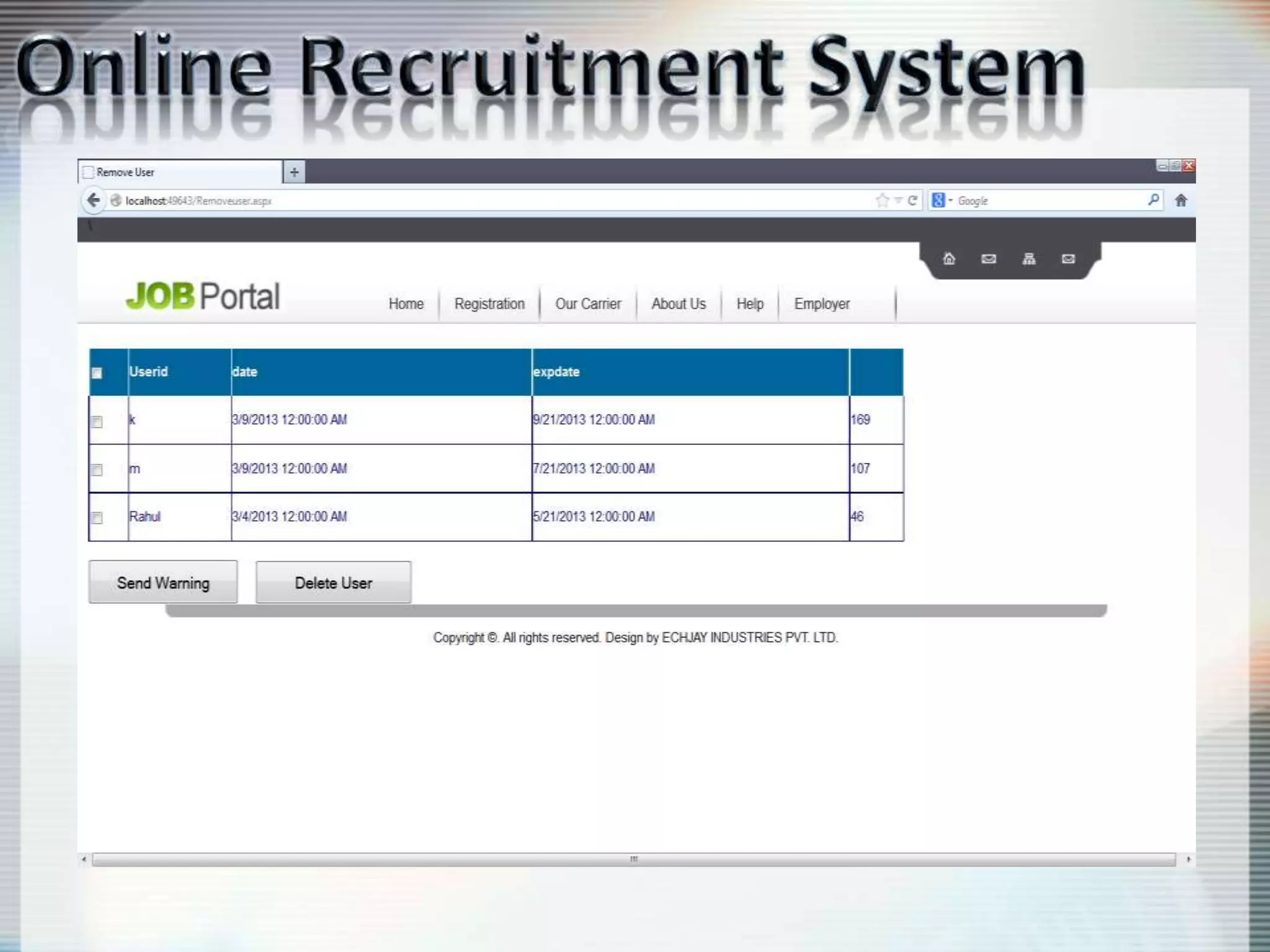Click the reload page icon

[x=912, y=200]
